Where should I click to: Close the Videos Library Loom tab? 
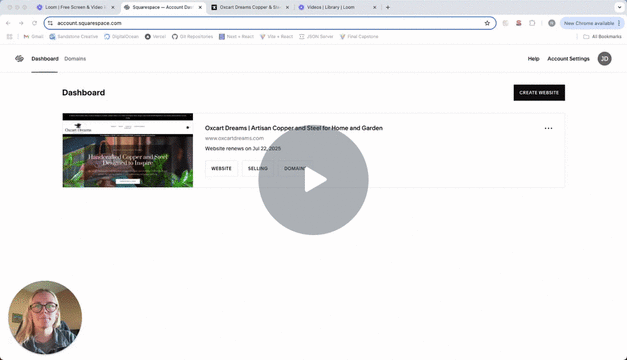coord(375,7)
